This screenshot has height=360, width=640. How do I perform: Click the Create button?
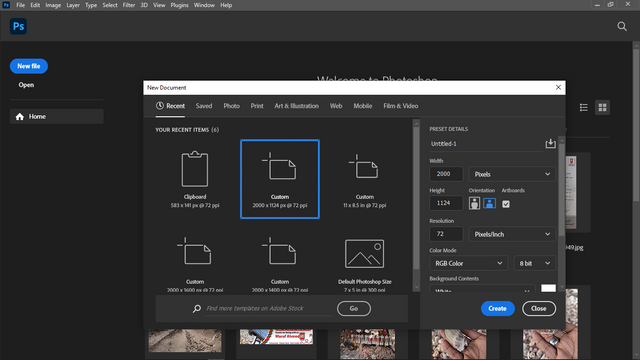(498, 309)
